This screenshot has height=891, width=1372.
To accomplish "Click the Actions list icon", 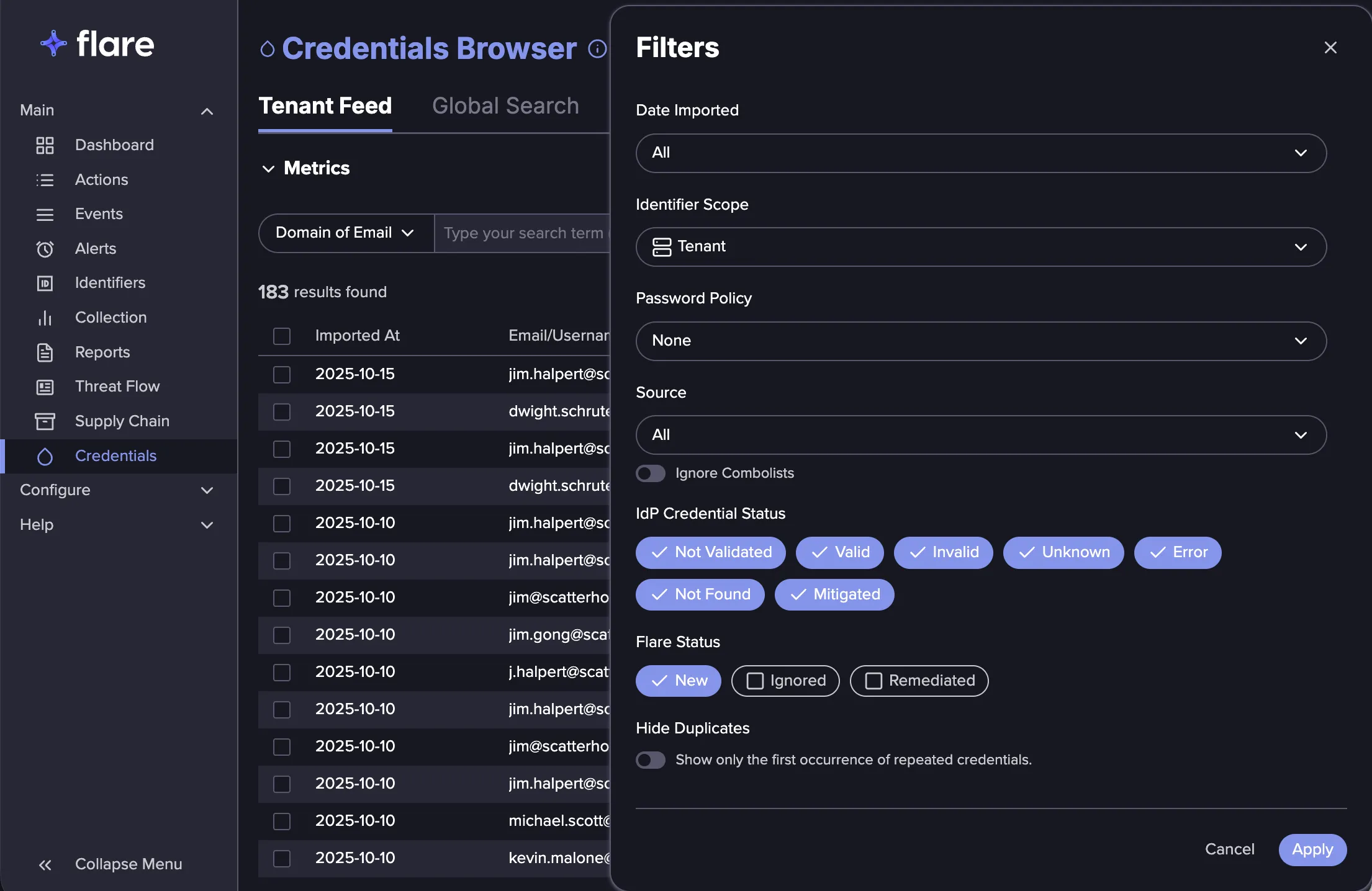I will click(x=45, y=180).
